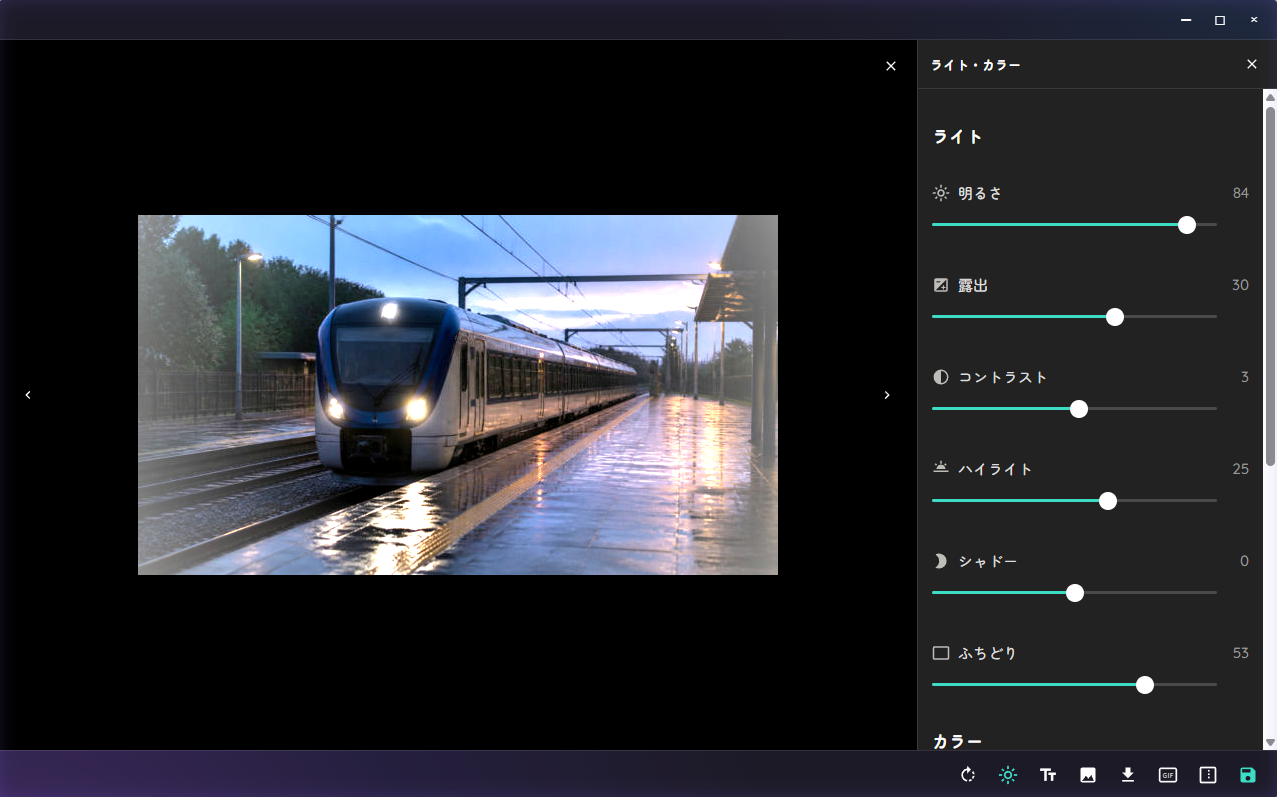Screen dimensions: 1277x797
Task: Click the 露出 value 30
Action: click(x=1241, y=285)
